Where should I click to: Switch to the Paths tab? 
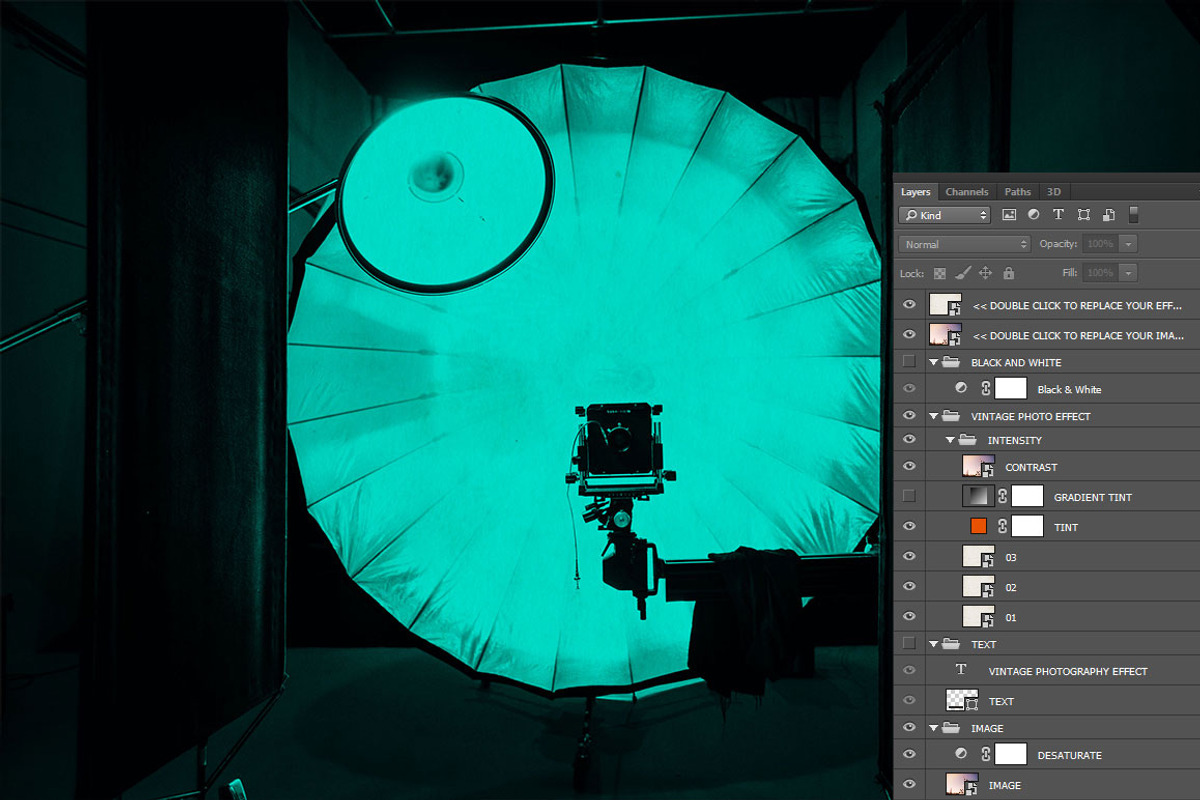click(x=1018, y=192)
